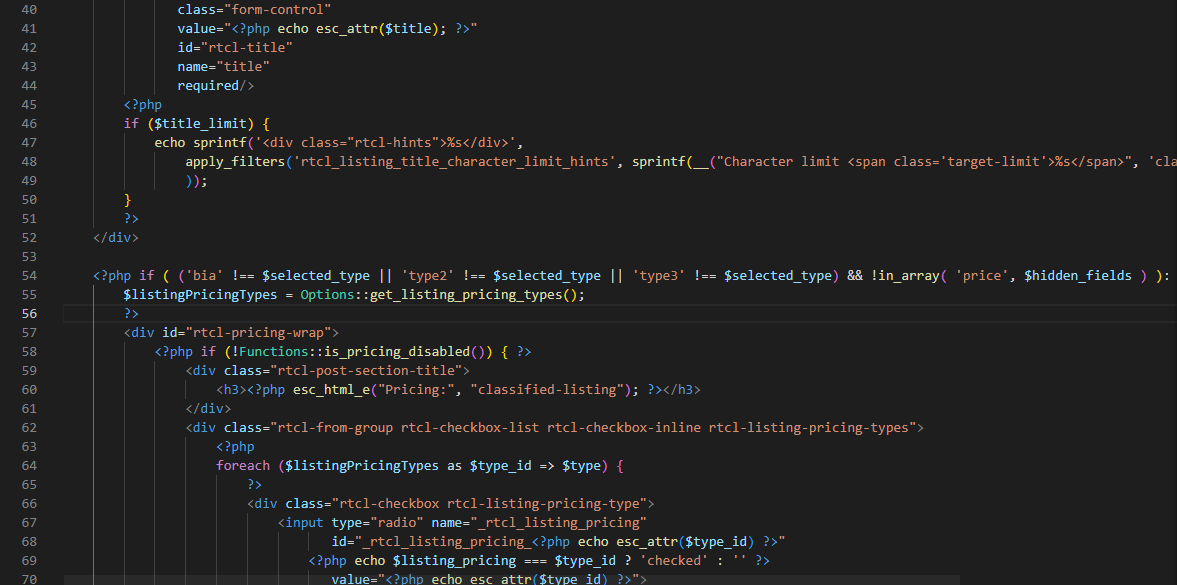Click the 'checked' string on line 69
The width and height of the screenshot is (1177, 585).
tap(674, 560)
